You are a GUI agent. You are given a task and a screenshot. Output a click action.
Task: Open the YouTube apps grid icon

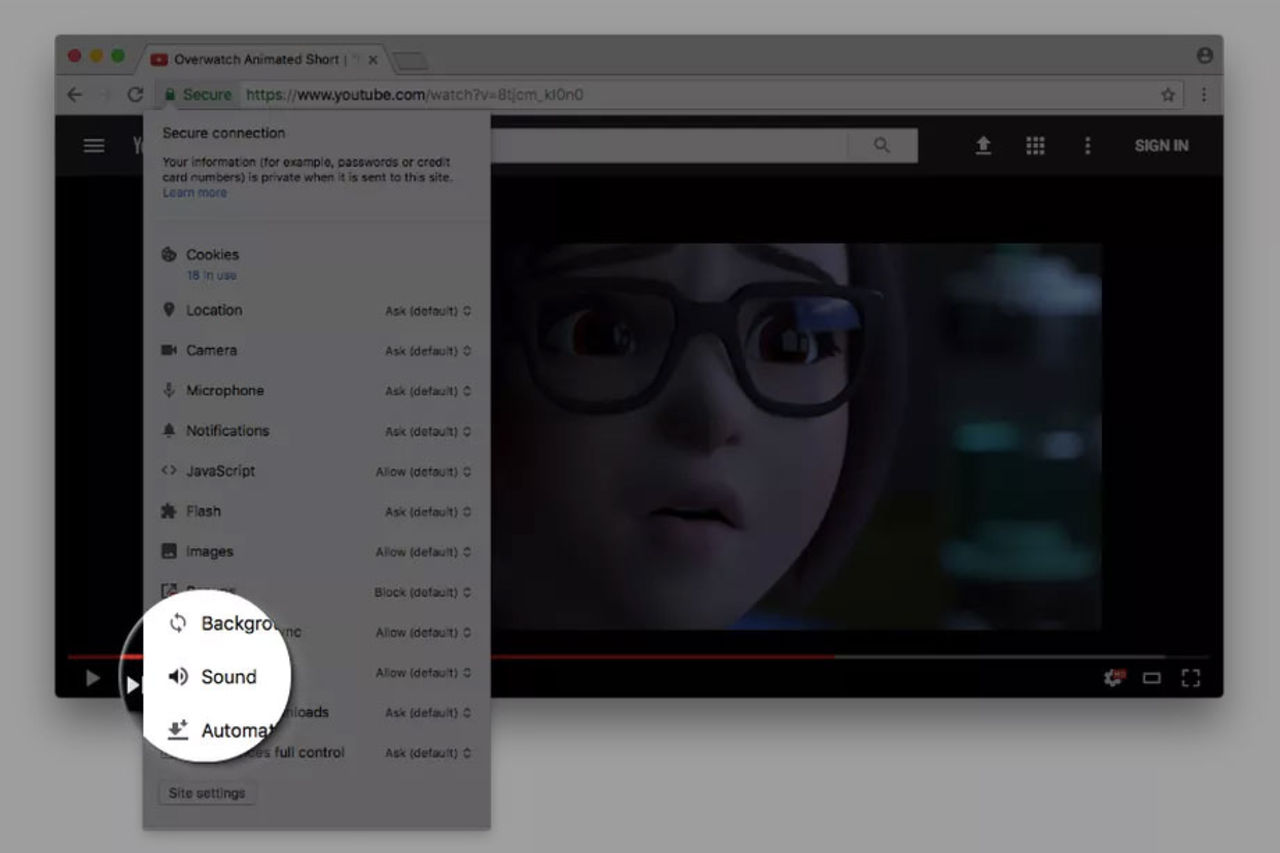[1035, 145]
